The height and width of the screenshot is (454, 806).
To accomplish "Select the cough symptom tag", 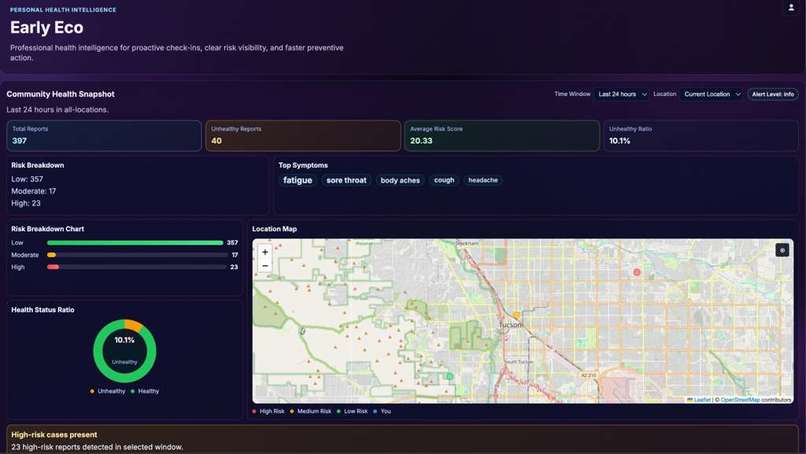I will [444, 180].
